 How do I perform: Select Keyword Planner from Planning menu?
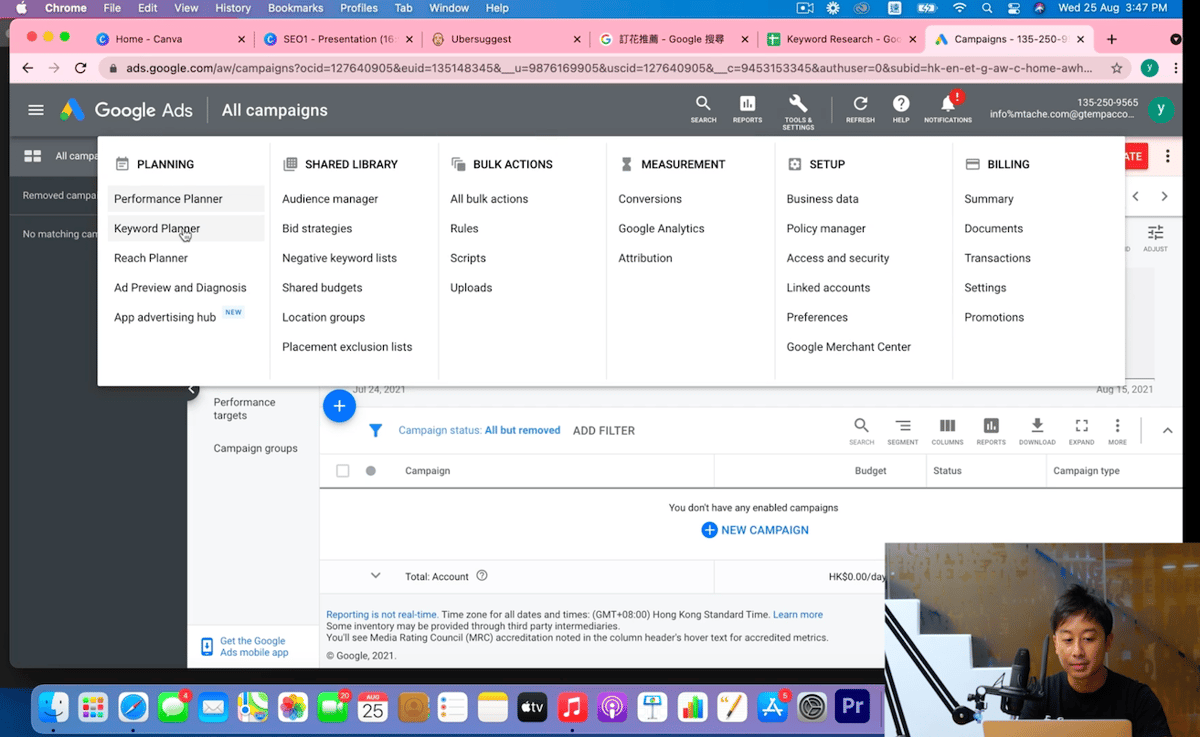point(157,229)
